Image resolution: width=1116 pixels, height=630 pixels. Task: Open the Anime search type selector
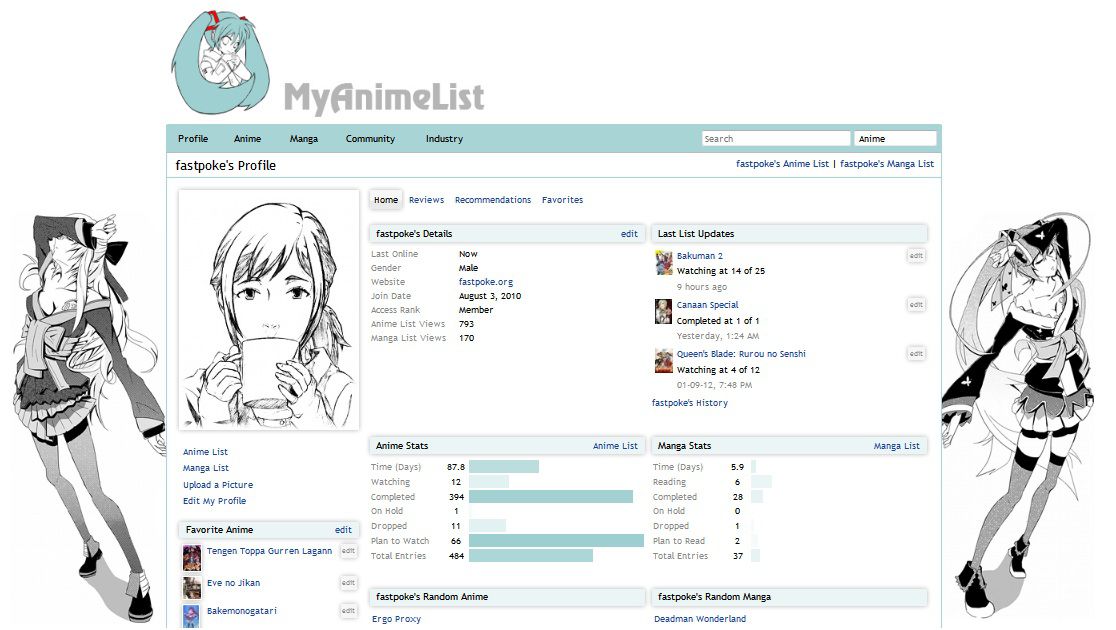click(894, 138)
